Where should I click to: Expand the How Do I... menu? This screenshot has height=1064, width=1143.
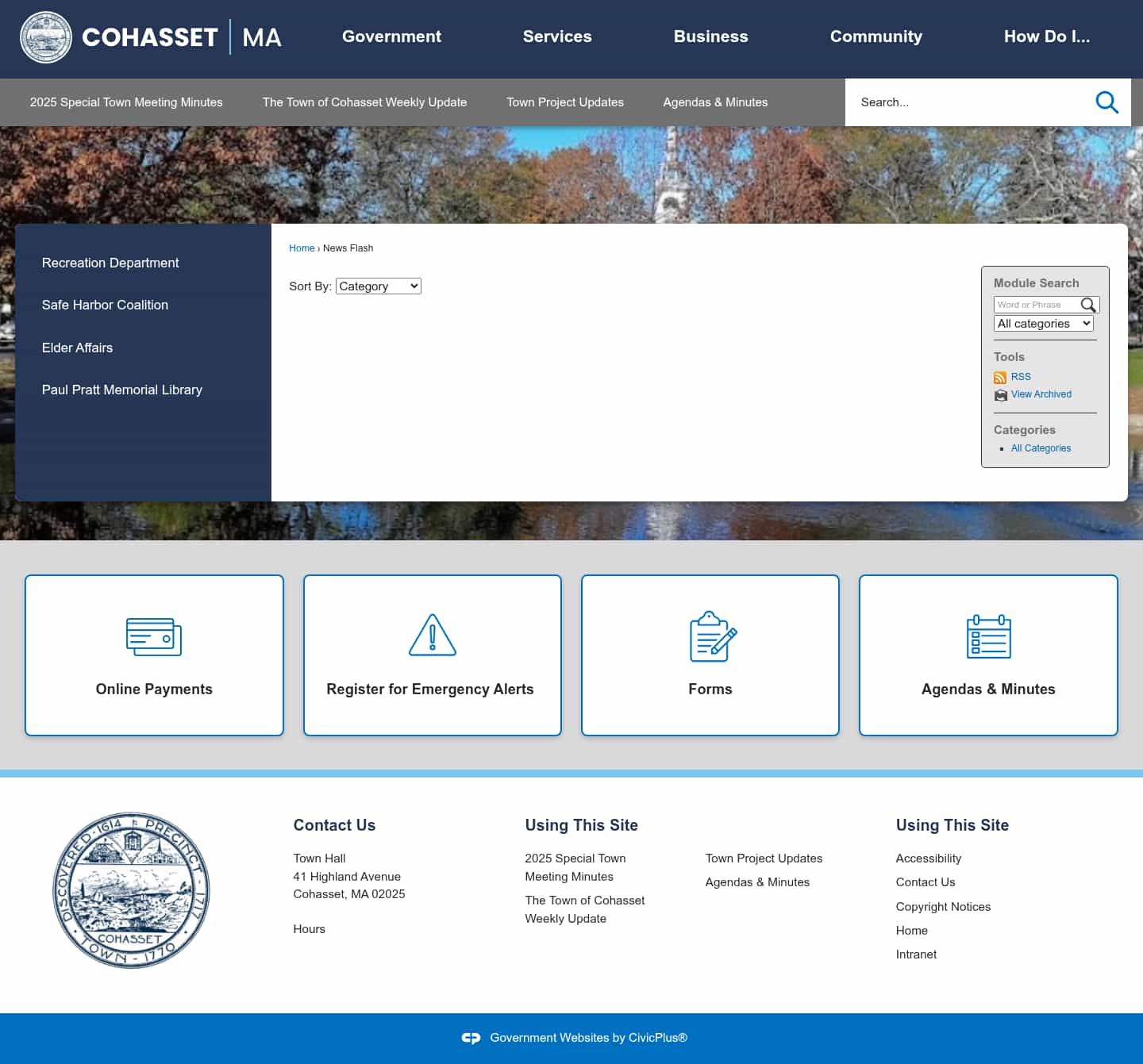1047,36
